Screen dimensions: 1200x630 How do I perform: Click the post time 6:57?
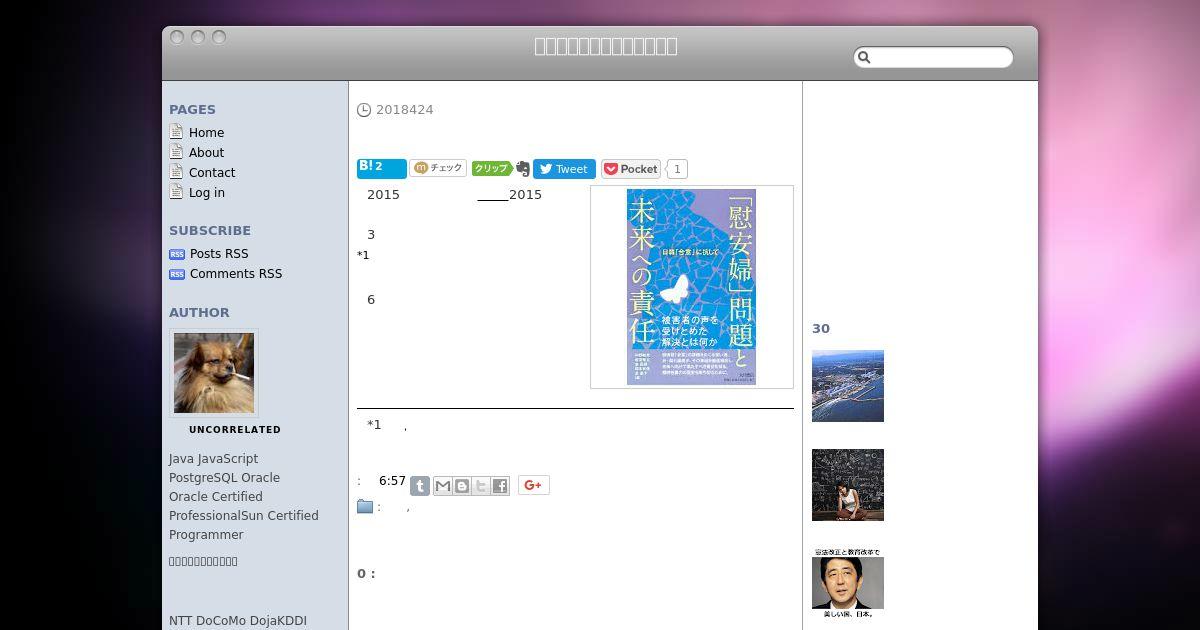tap(392, 481)
